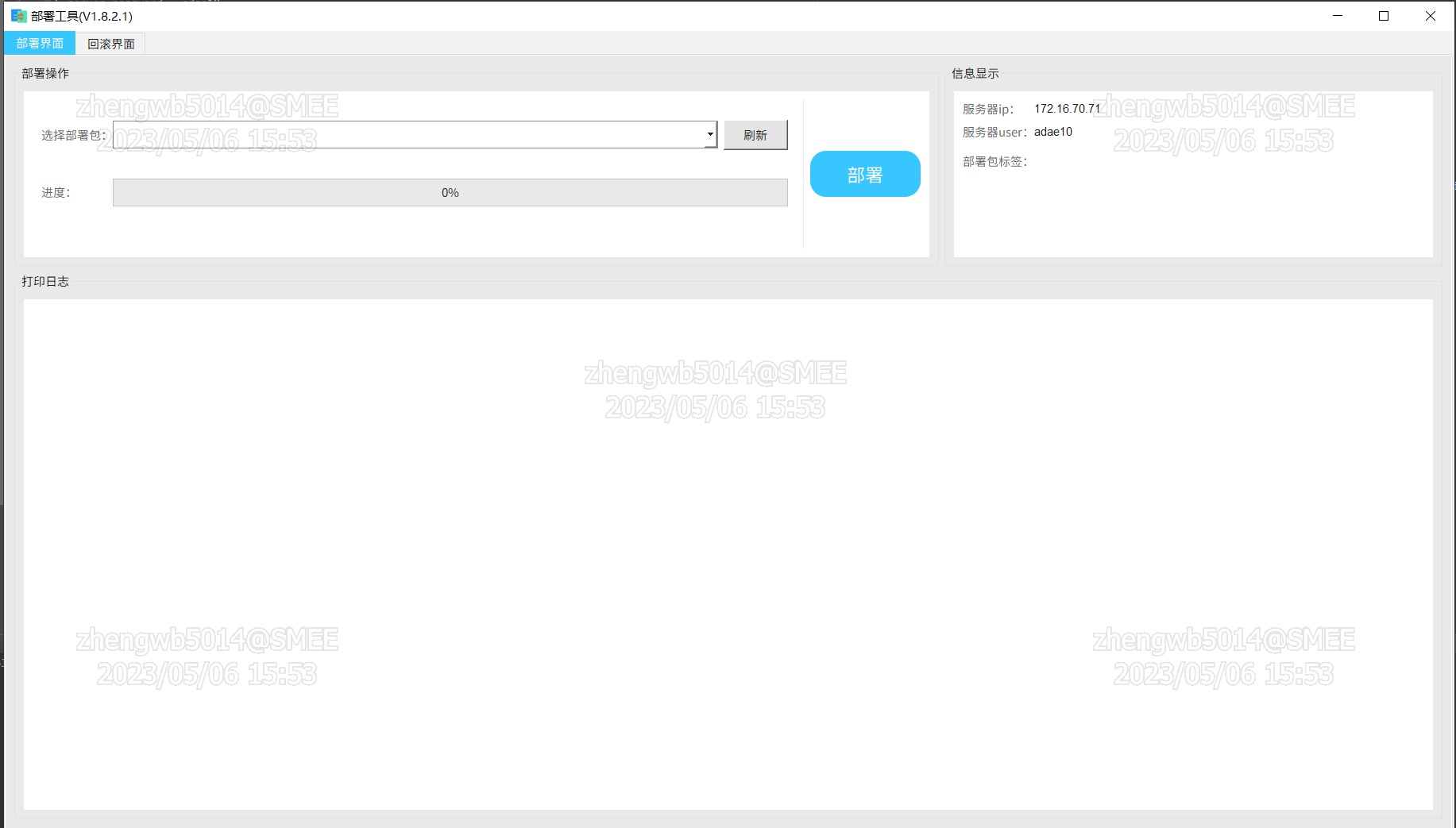This screenshot has width=1456, height=828.
Task: Minimize the deploy tool window
Action: pos(1338,16)
